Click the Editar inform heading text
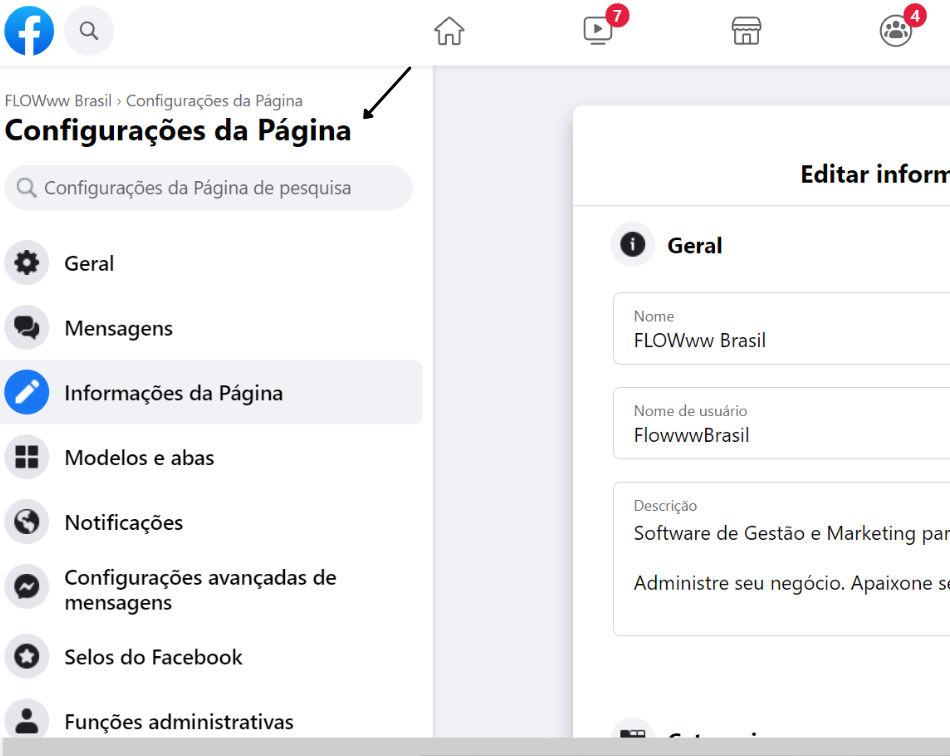950x756 pixels. pyautogui.click(x=875, y=174)
